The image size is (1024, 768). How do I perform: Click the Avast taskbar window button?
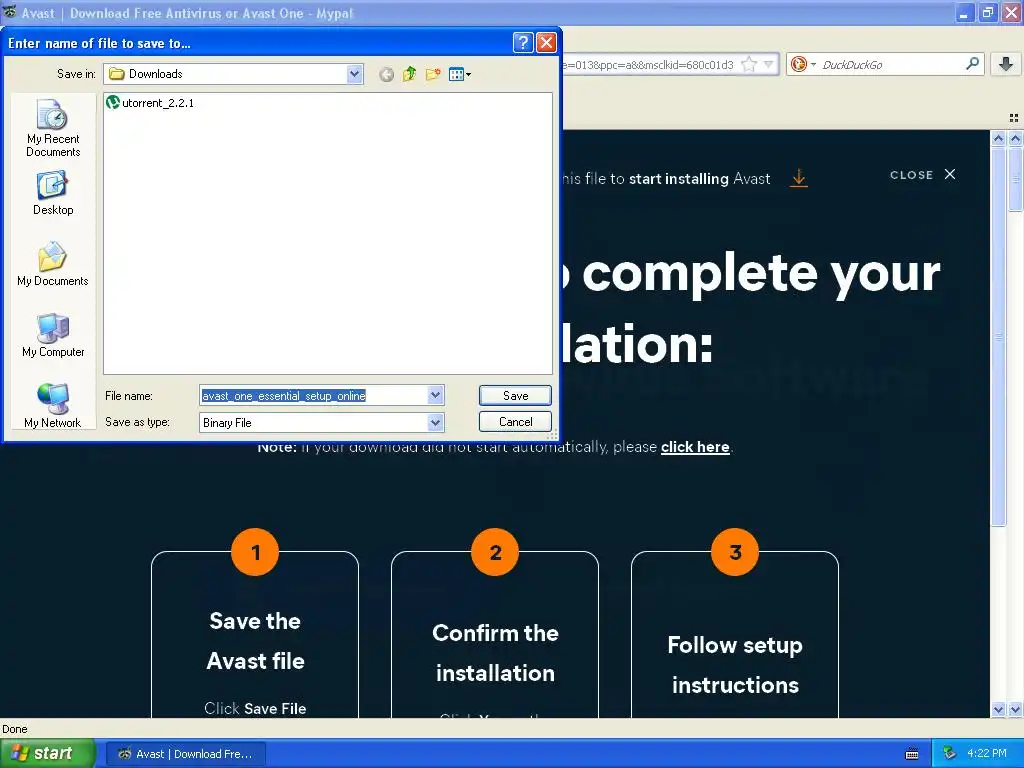coord(185,754)
